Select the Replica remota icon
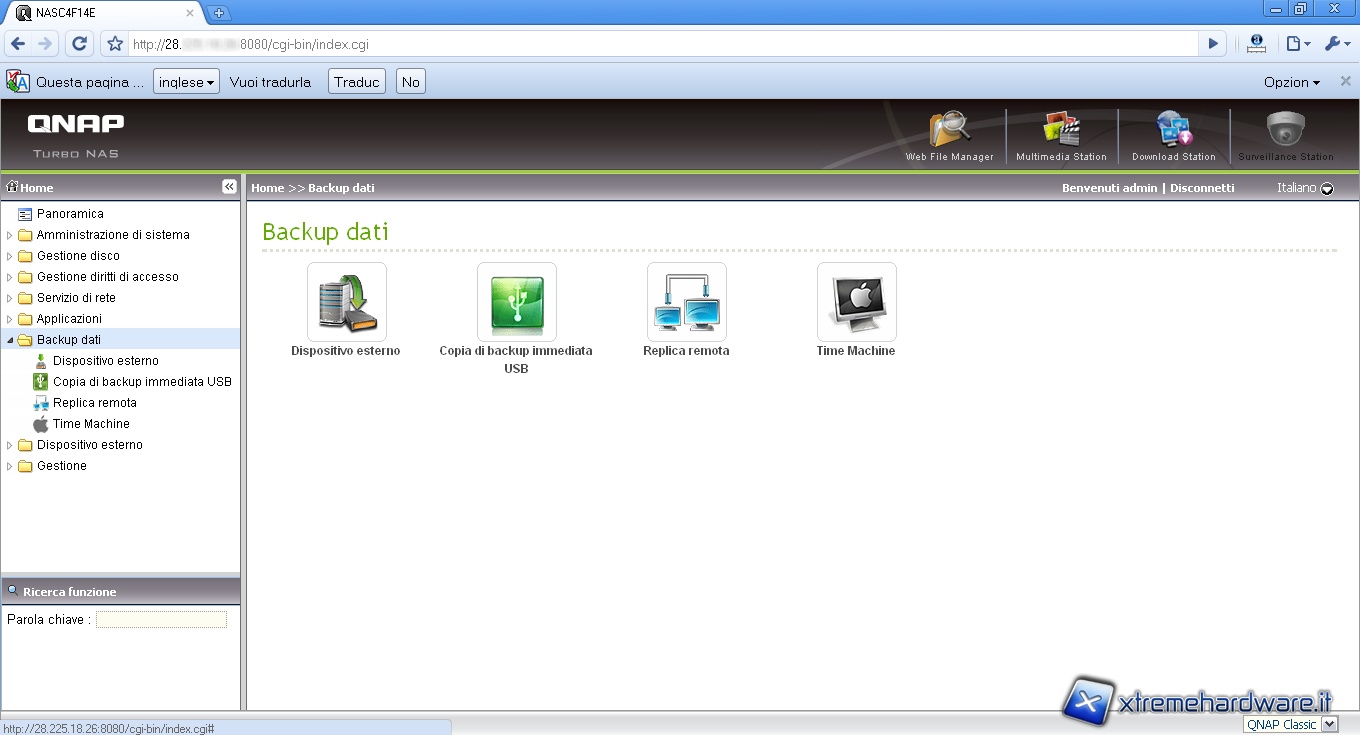This screenshot has height=735, width=1360. tap(686, 302)
